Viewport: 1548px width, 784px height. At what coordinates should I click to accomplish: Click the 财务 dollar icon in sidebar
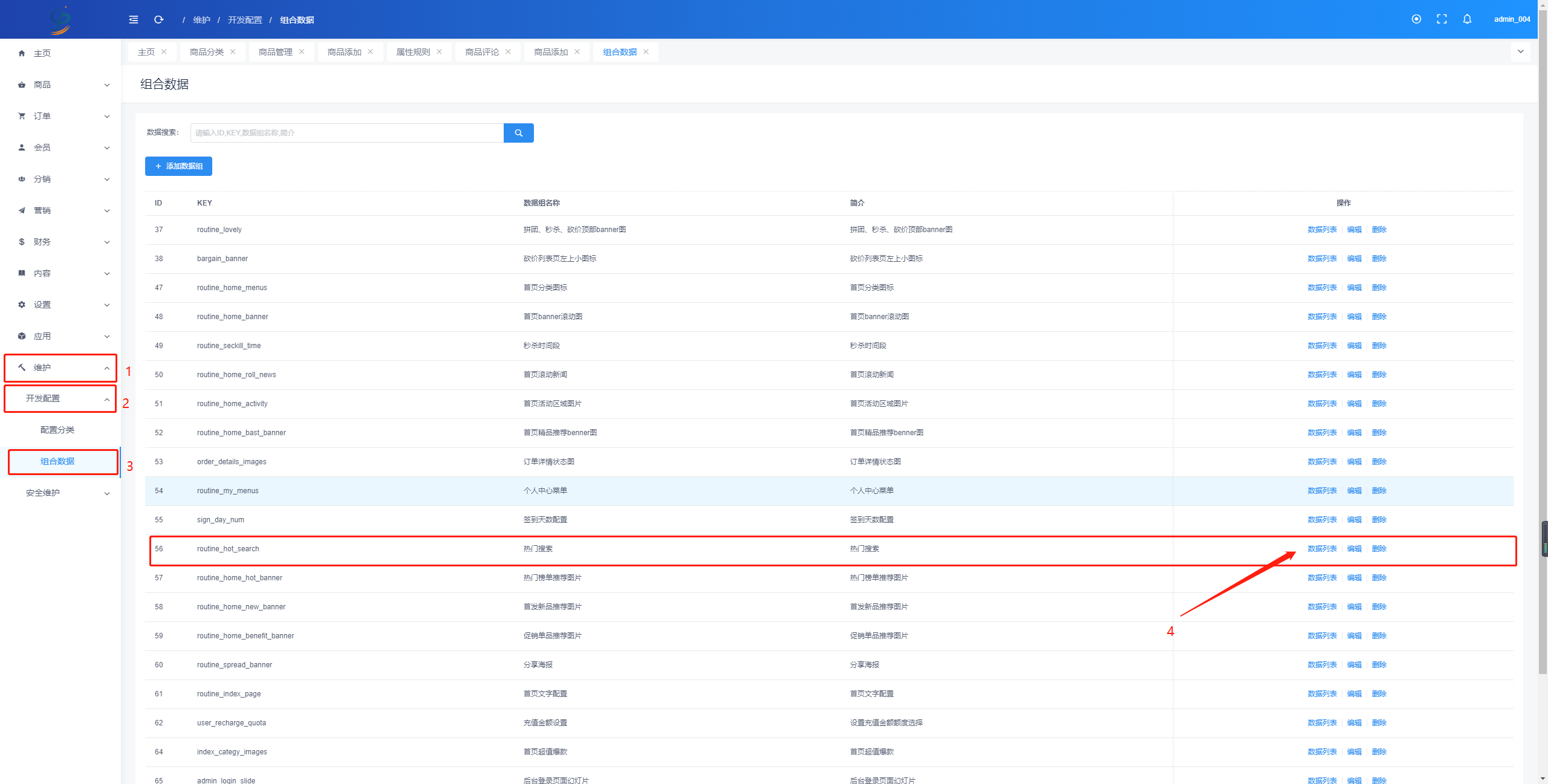tap(22, 242)
